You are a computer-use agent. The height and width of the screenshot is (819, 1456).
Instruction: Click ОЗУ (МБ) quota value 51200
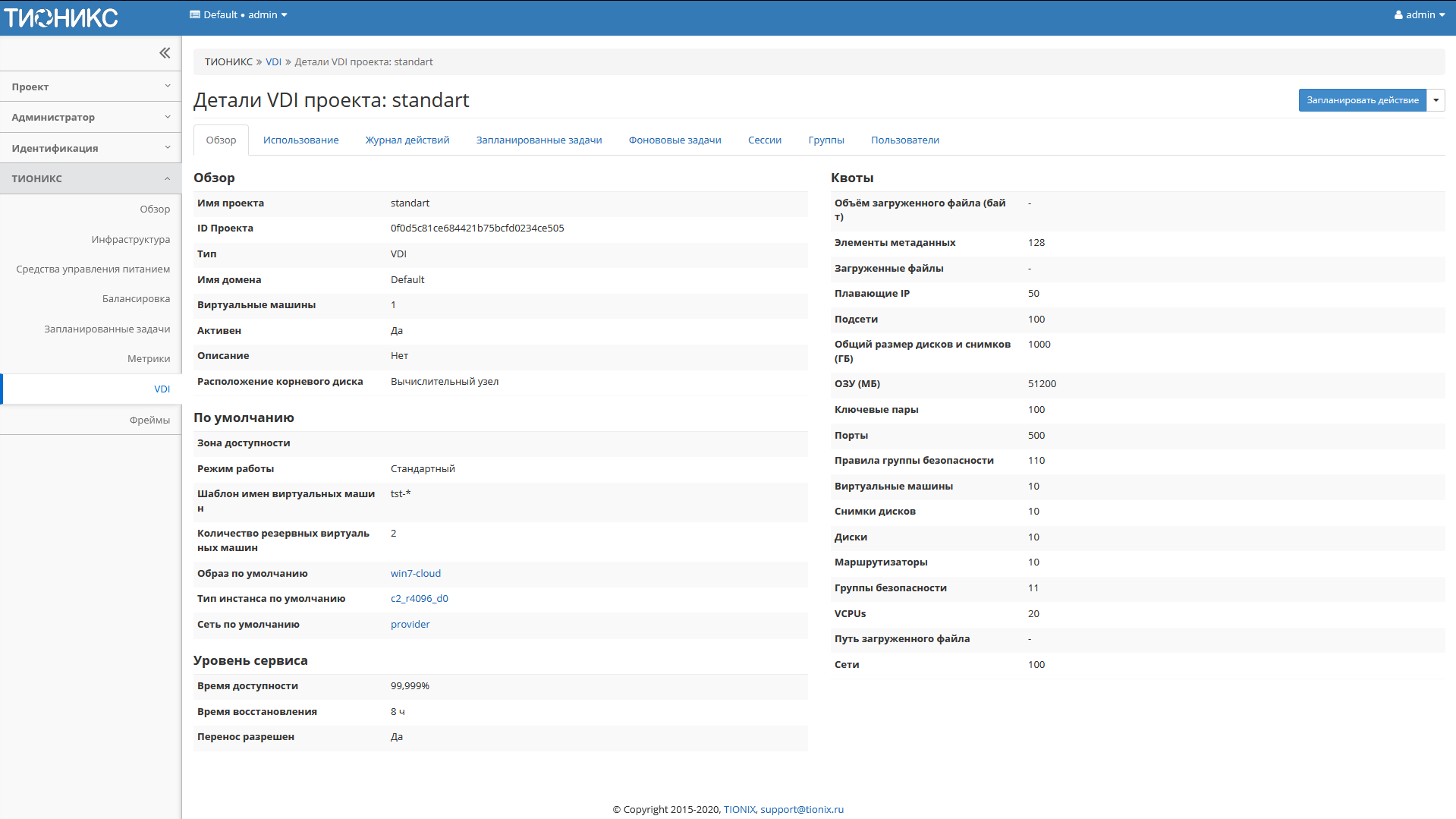(1042, 383)
